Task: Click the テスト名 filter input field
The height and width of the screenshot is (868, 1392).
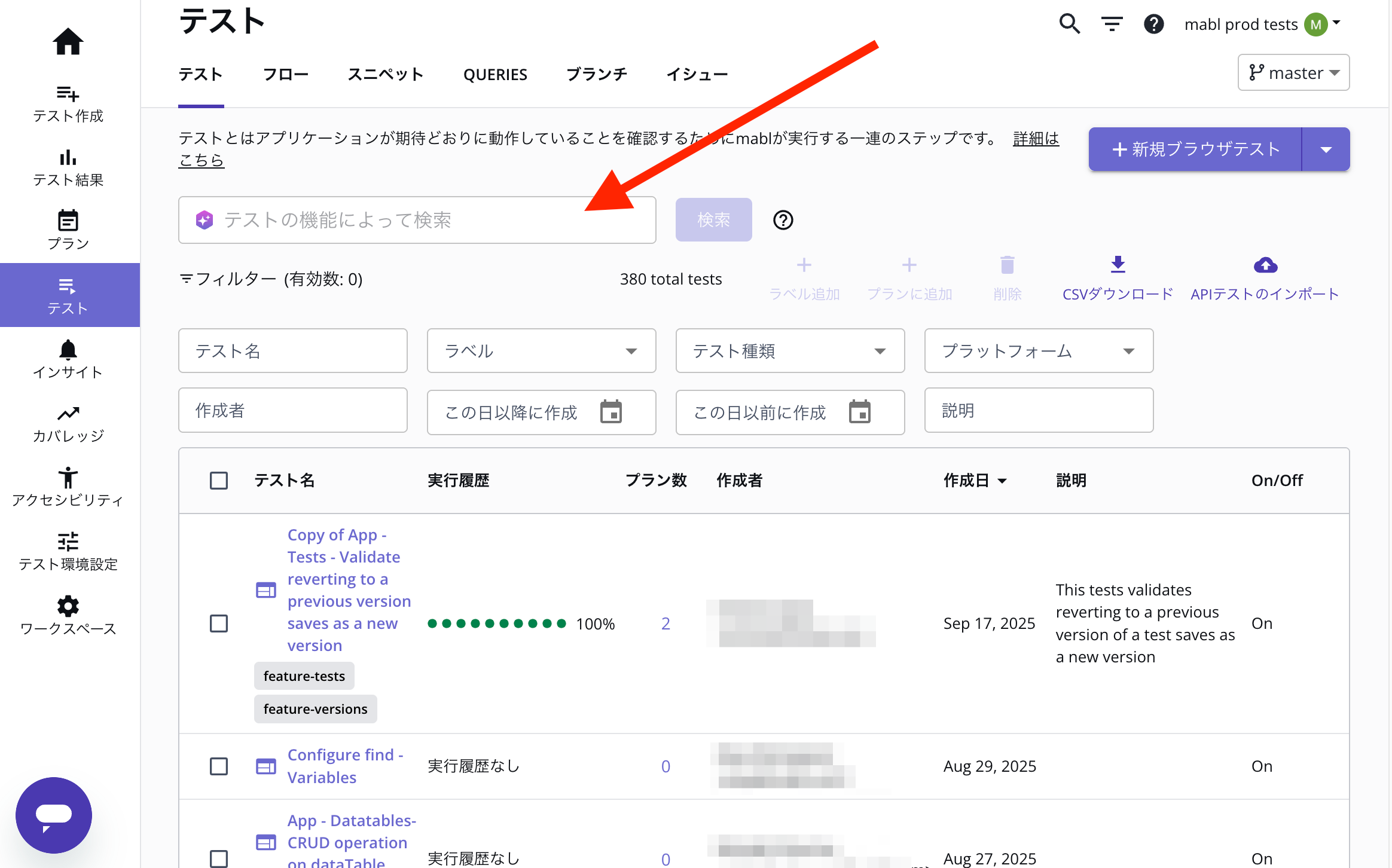Action: tap(292, 351)
